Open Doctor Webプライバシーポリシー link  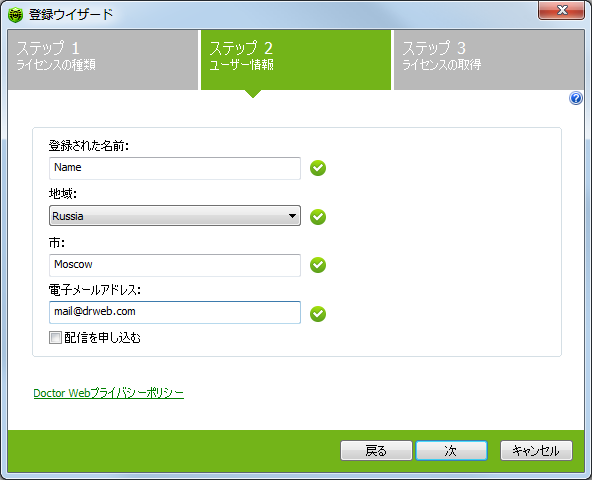109,393
